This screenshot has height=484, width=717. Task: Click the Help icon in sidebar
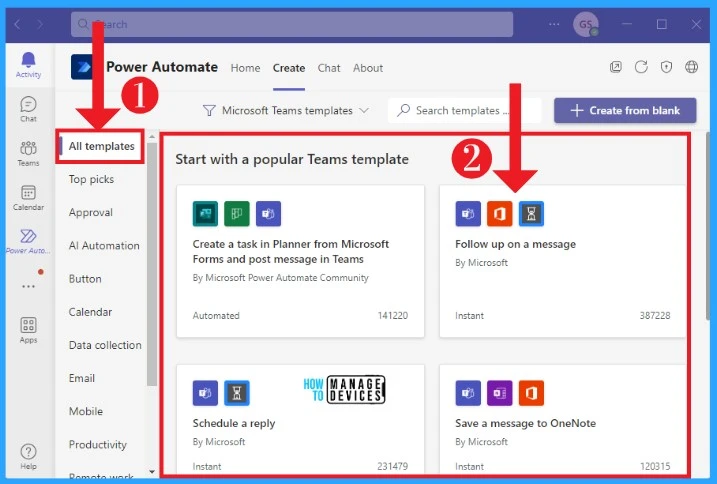pos(28,456)
